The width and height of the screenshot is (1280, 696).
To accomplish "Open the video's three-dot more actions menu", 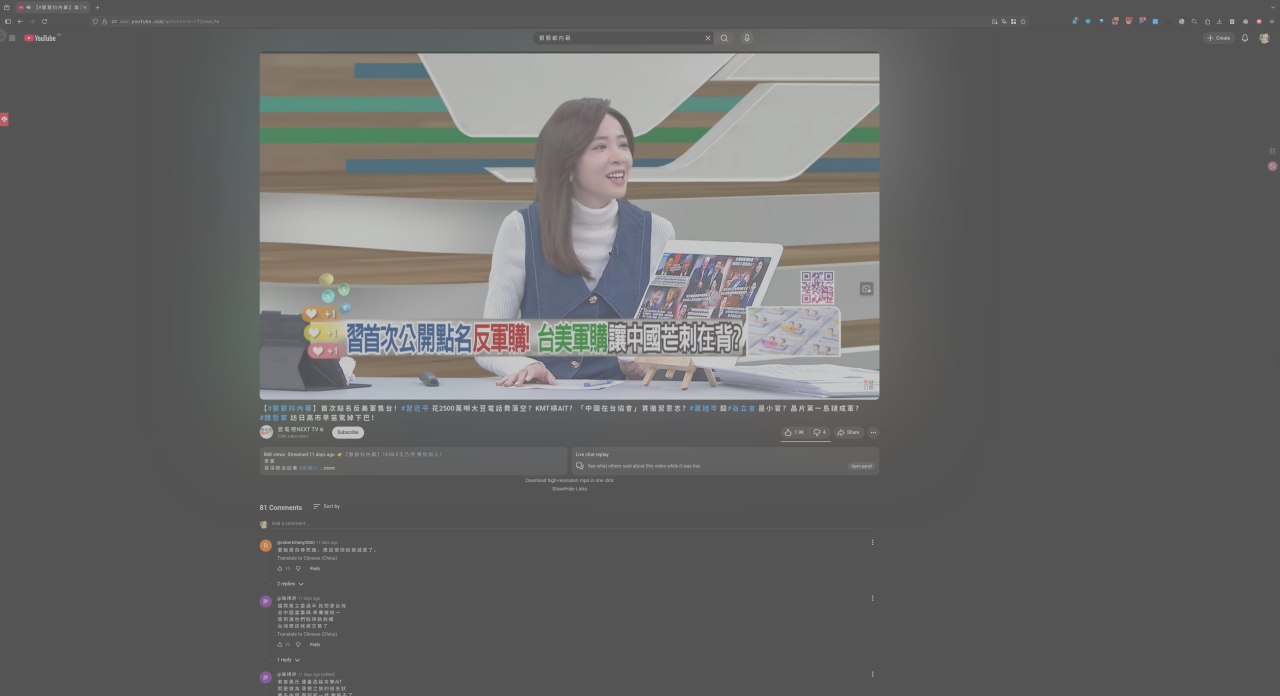I will coord(873,432).
